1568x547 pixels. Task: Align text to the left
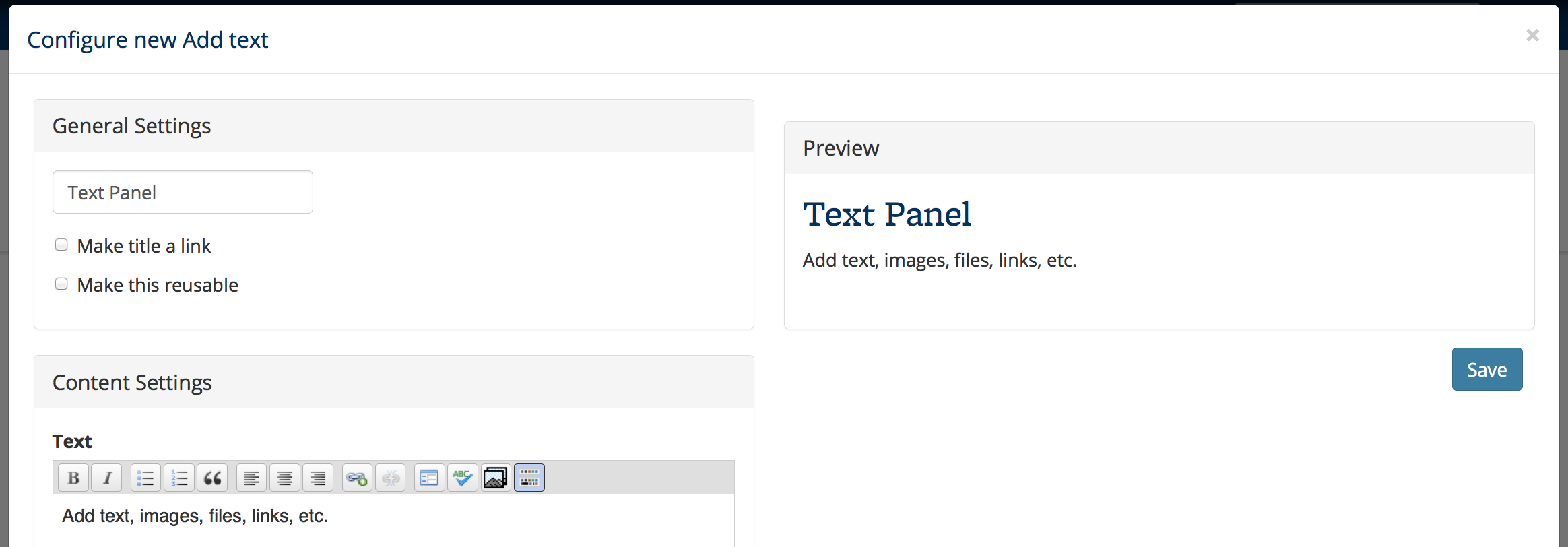[251, 478]
